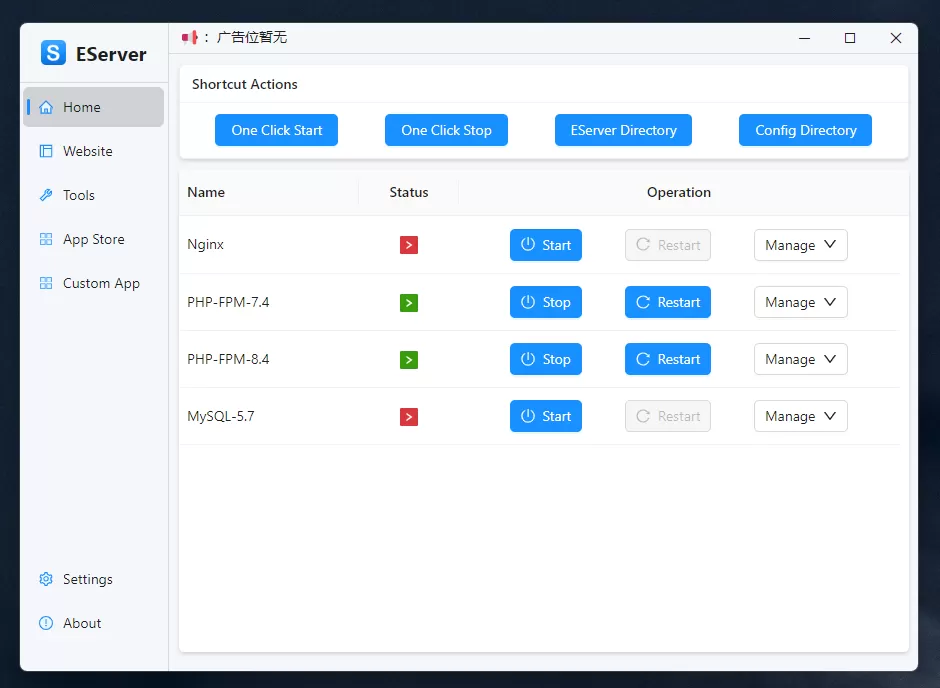Open the Config Directory
The height and width of the screenshot is (688, 940).
point(805,130)
